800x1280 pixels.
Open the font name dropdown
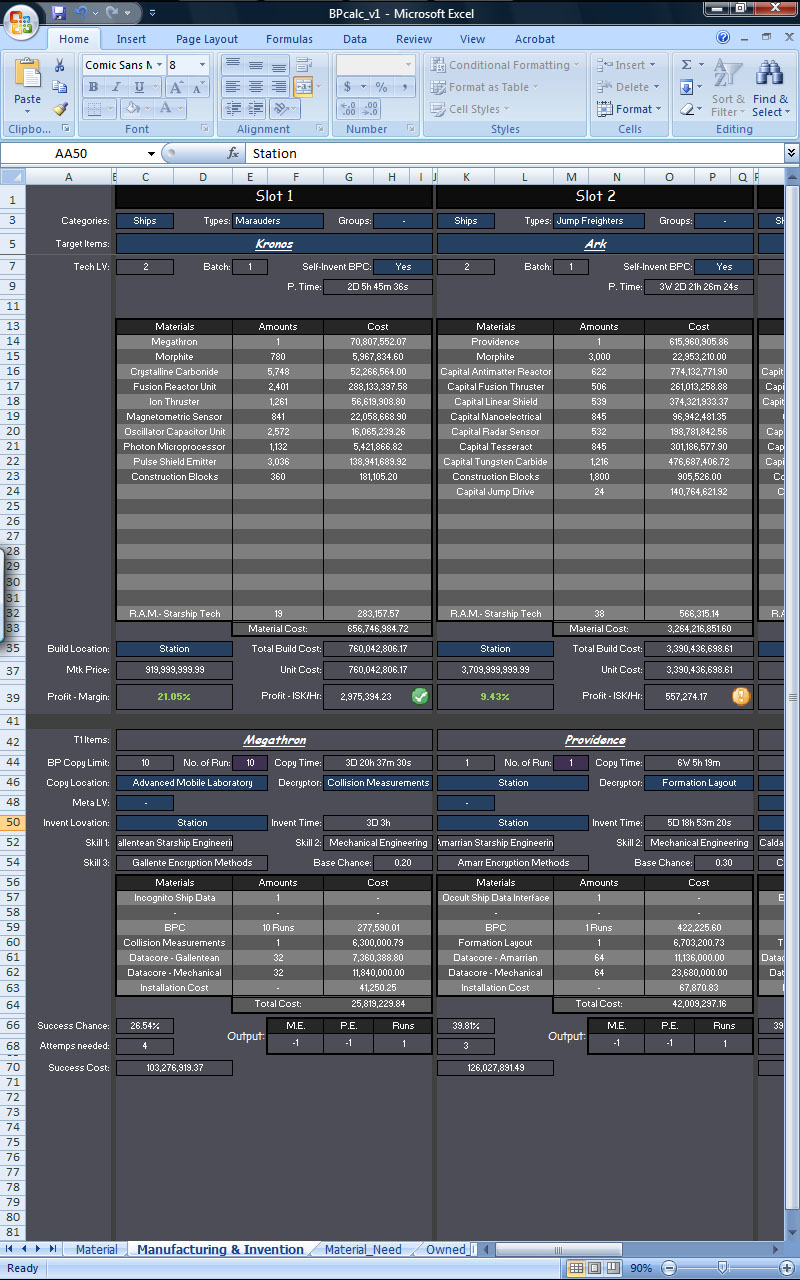pyautogui.click(x=157, y=65)
